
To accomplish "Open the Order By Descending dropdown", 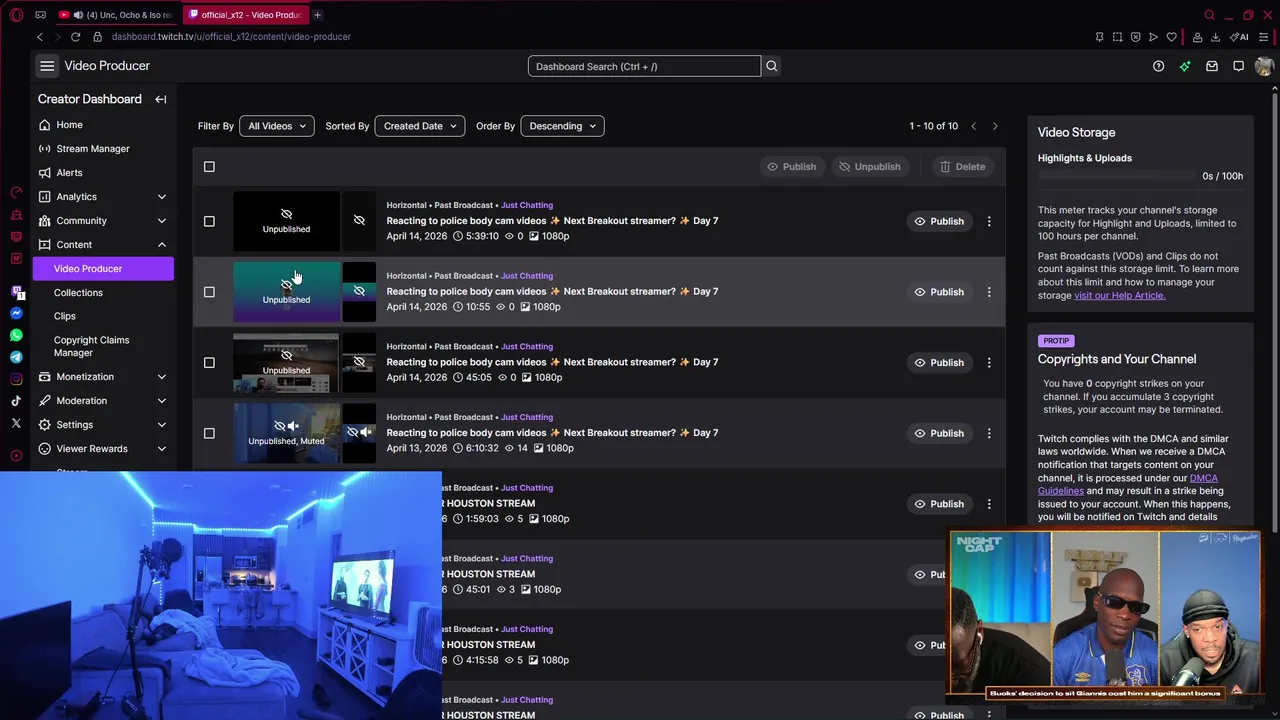I will tap(562, 126).
